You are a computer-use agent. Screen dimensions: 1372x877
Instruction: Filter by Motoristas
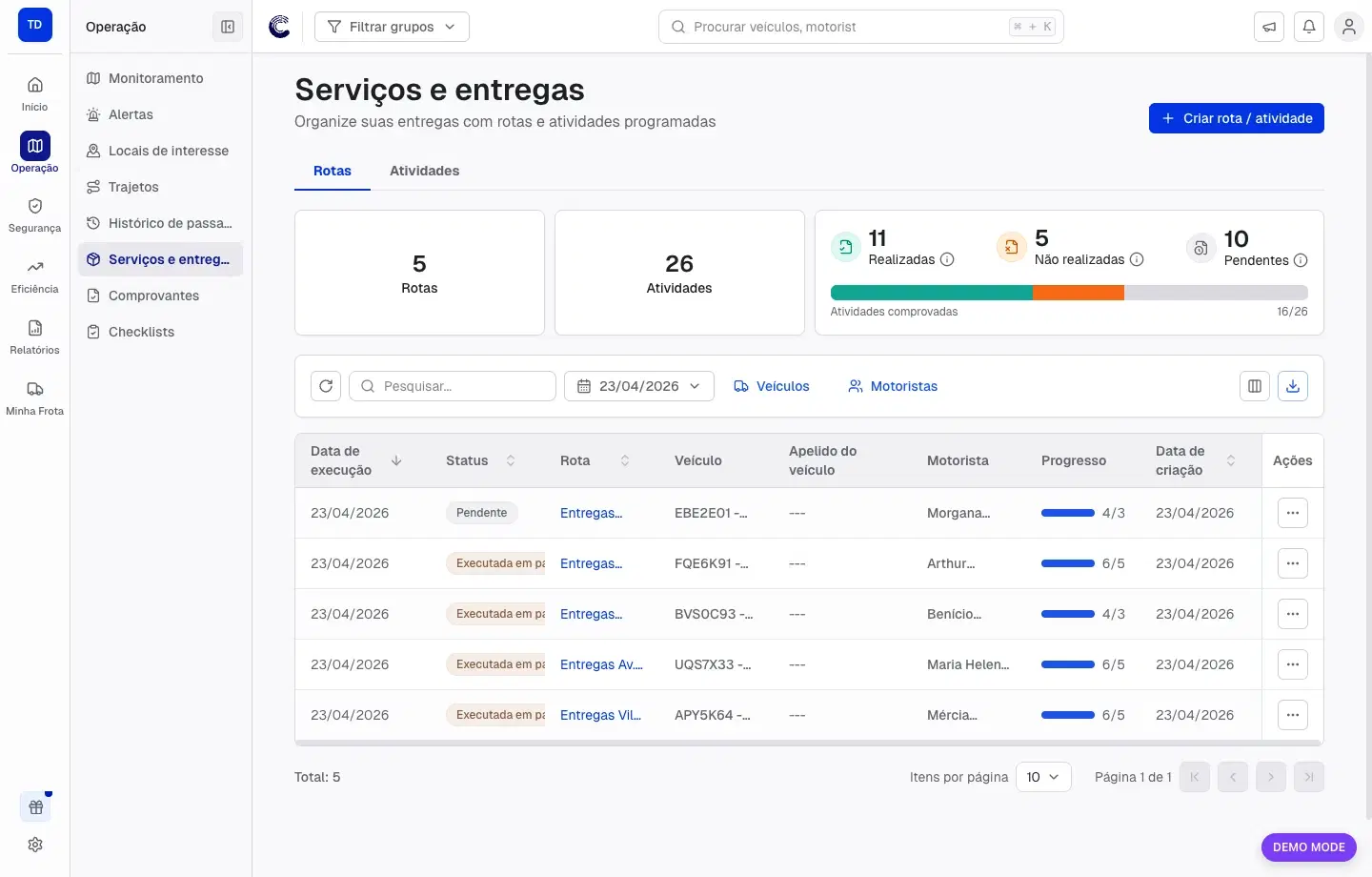(893, 386)
